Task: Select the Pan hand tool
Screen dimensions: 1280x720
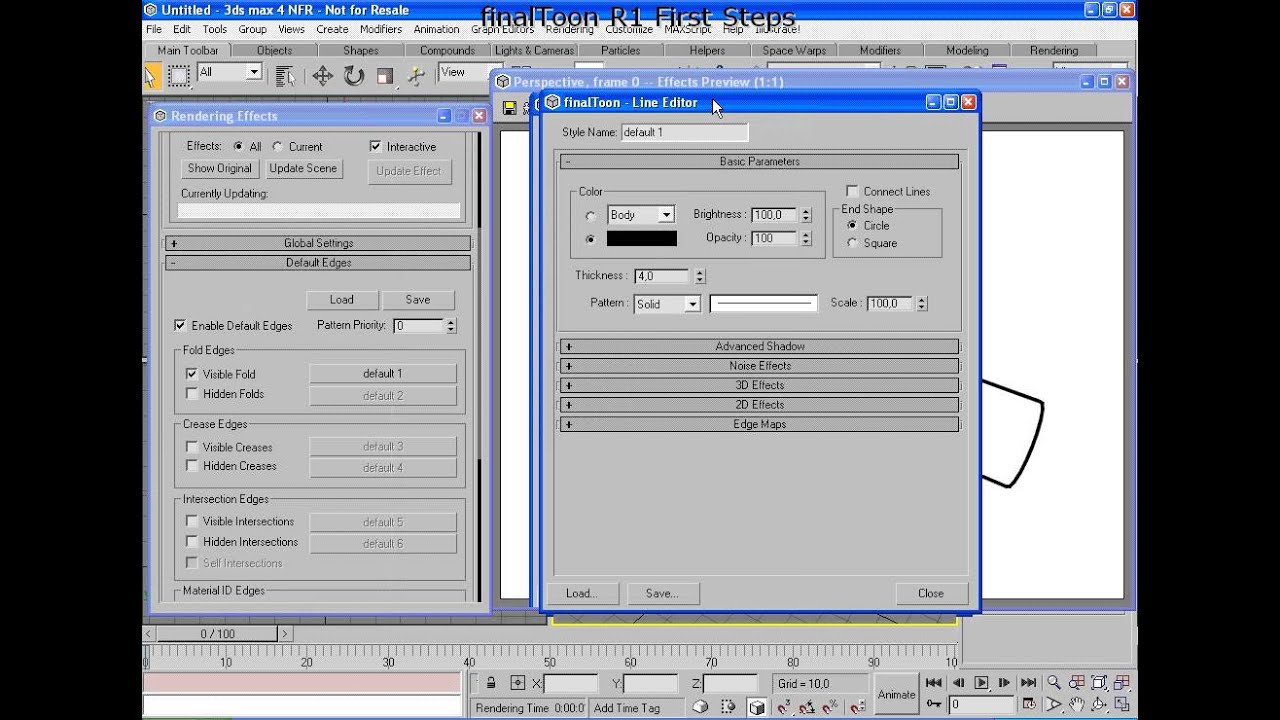Action: coord(1077,705)
